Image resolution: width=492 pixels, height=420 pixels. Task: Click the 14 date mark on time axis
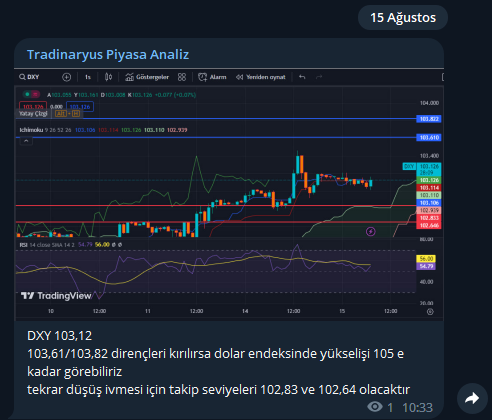[x=245, y=311]
